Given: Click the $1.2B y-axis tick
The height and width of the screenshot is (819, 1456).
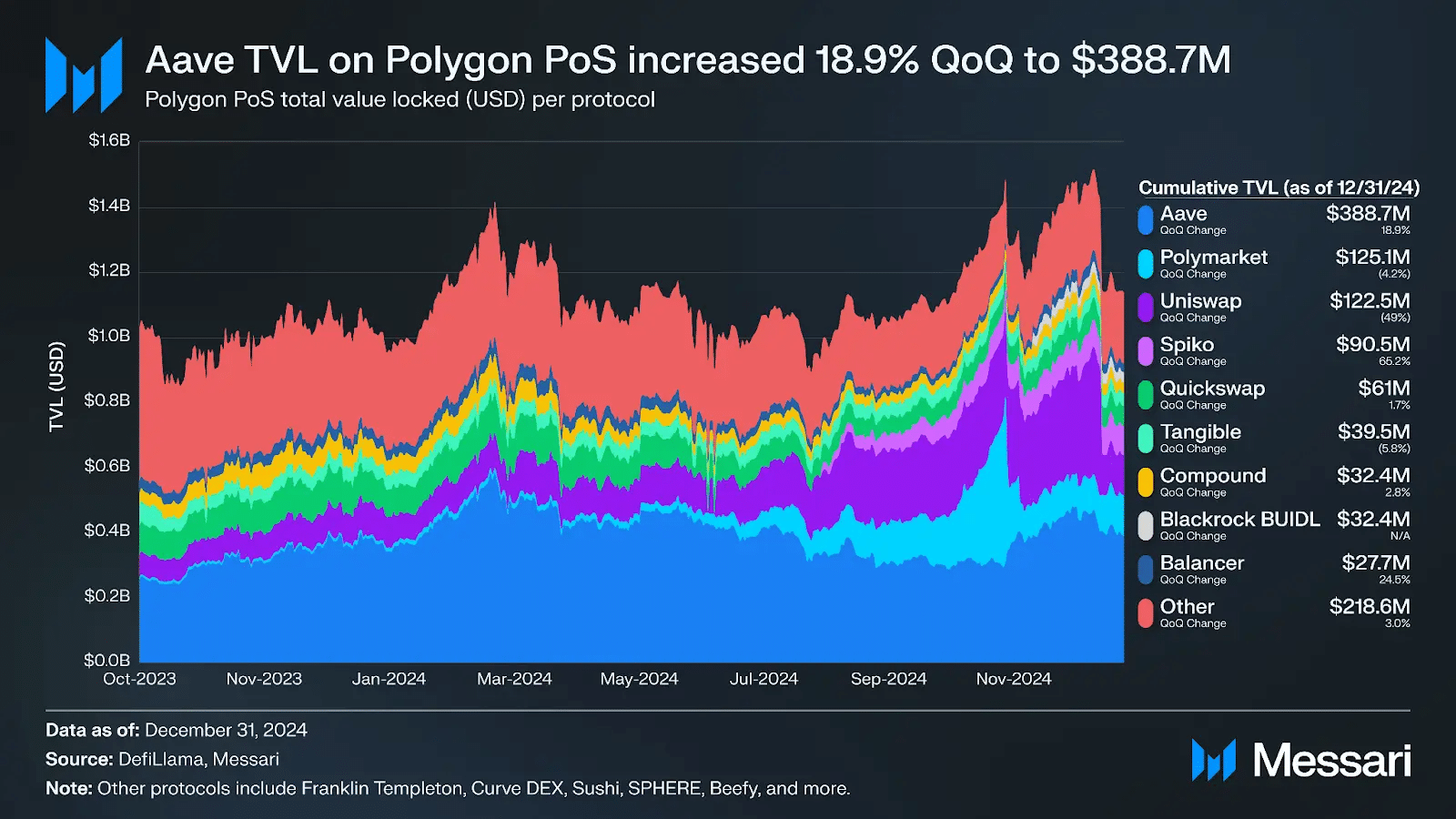Looking at the screenshot, I should pos(109,270).
